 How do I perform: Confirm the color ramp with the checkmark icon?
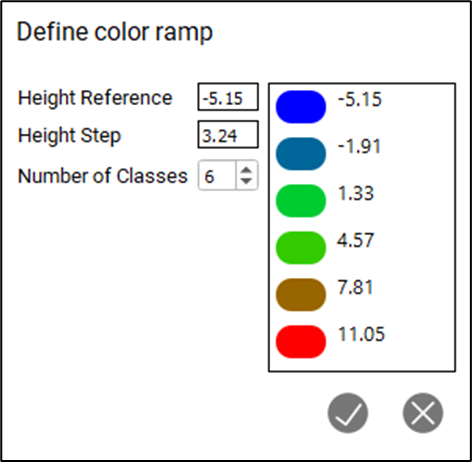pyautogui.click(x=348, y=413)
